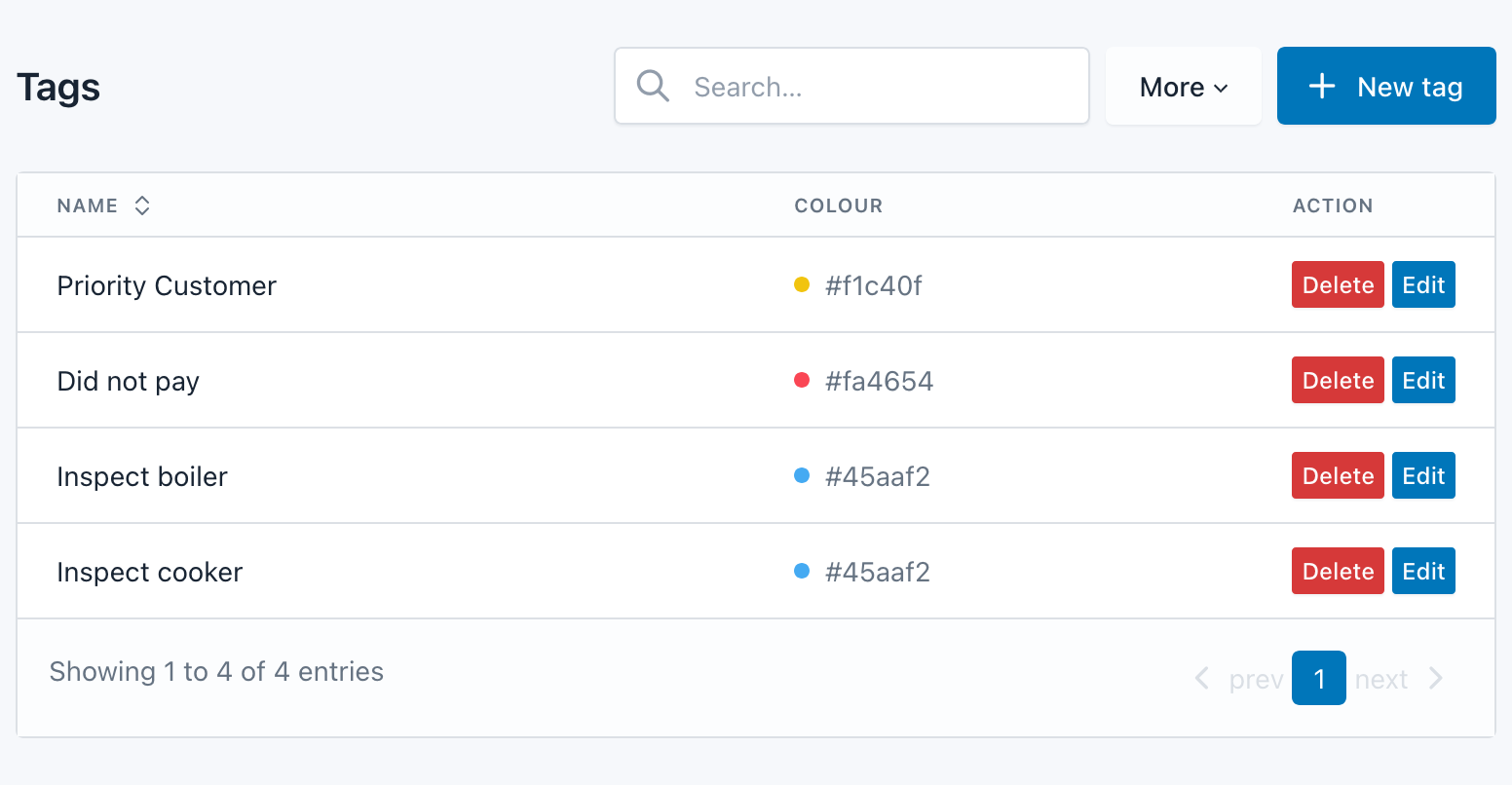Click Inspect boiler's blue colour dot
Screen dimensions: 1512x785
[802, 475]
